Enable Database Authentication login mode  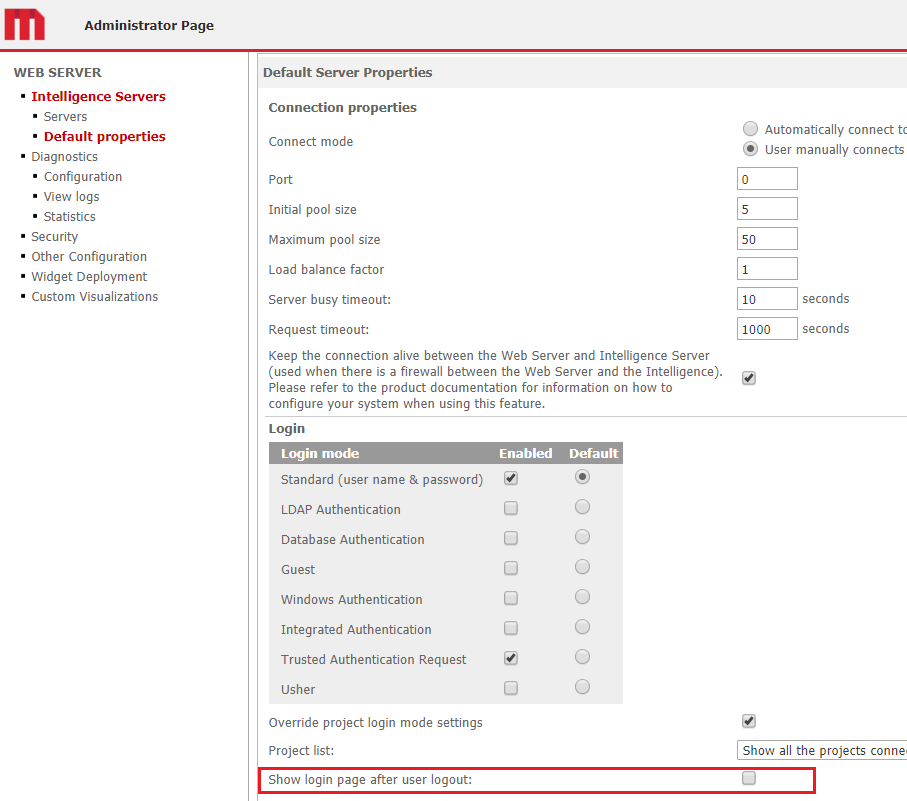(511, 537)
